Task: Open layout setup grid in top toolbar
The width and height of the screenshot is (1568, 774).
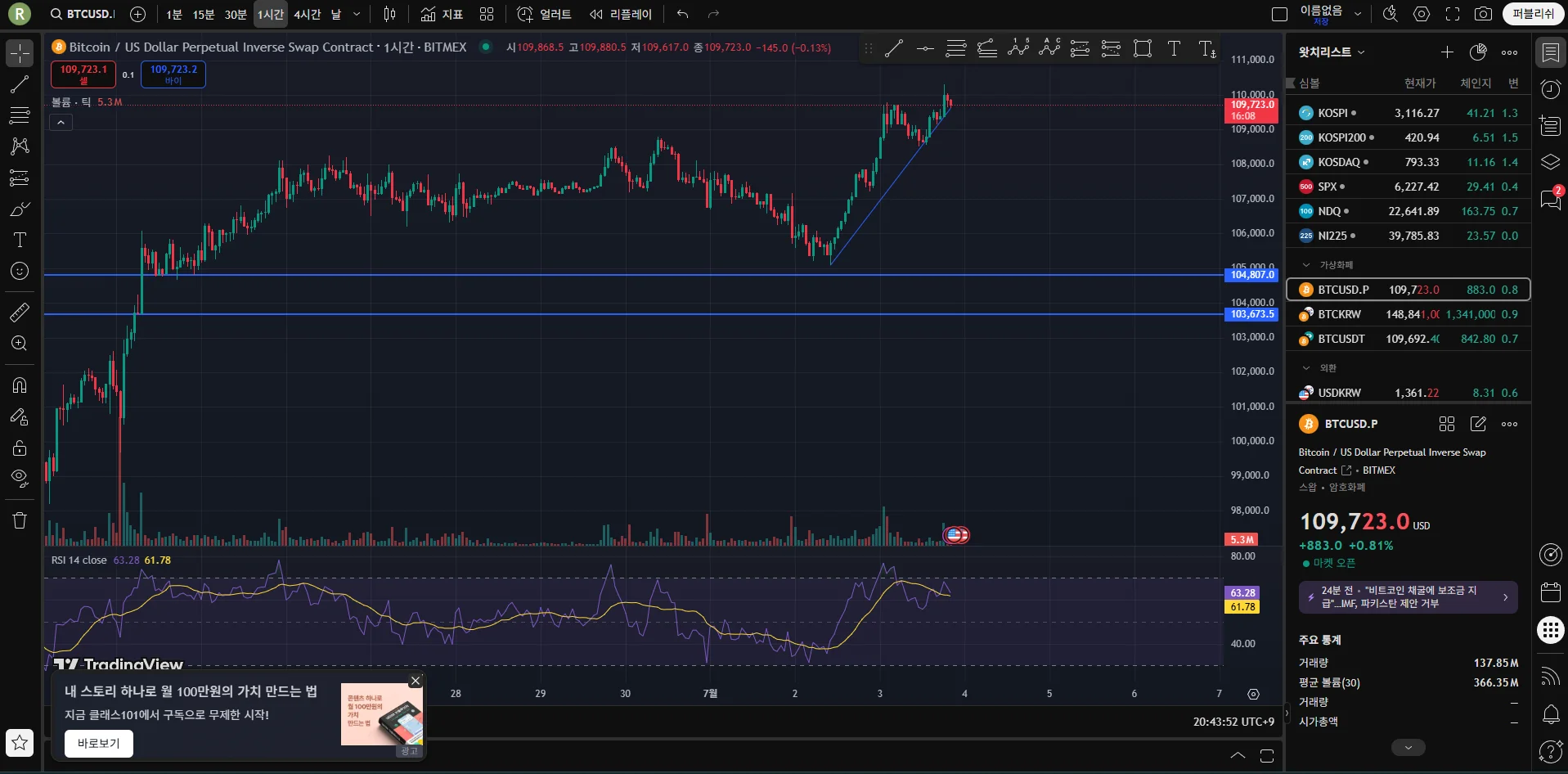Action: 487,14
